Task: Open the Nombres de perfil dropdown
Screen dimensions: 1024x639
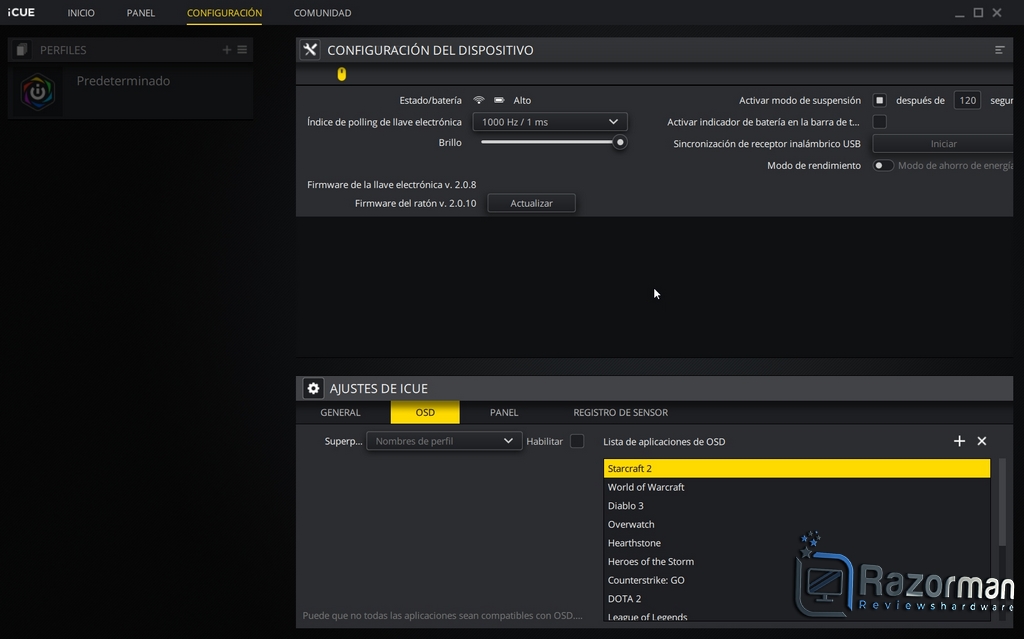Action: click(444, 441)
